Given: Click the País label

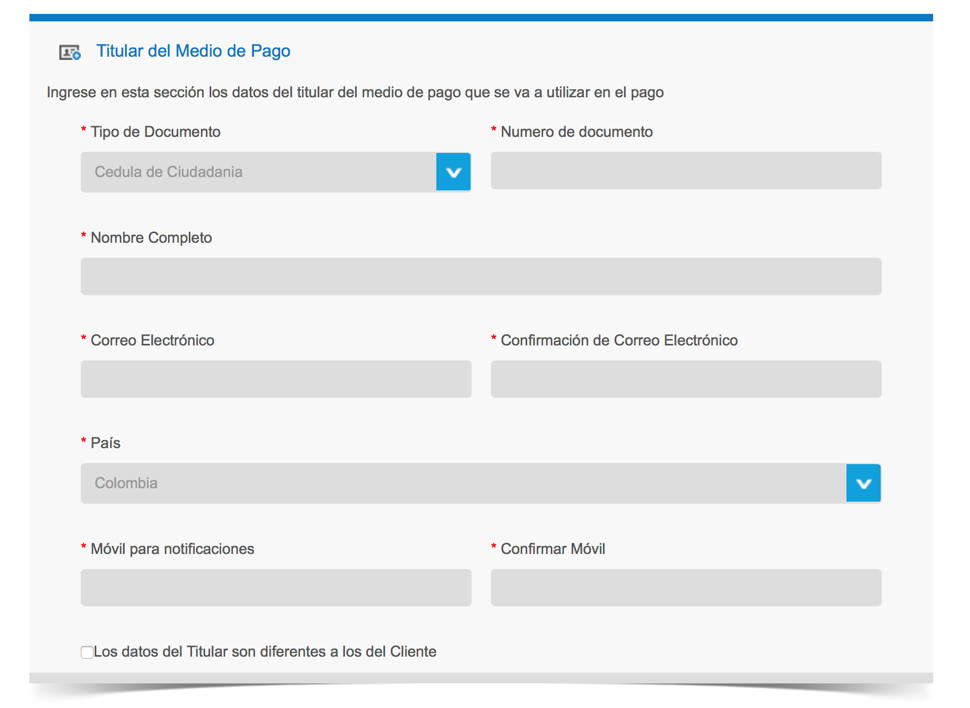Looking at the screenshot, I should 105,443.
